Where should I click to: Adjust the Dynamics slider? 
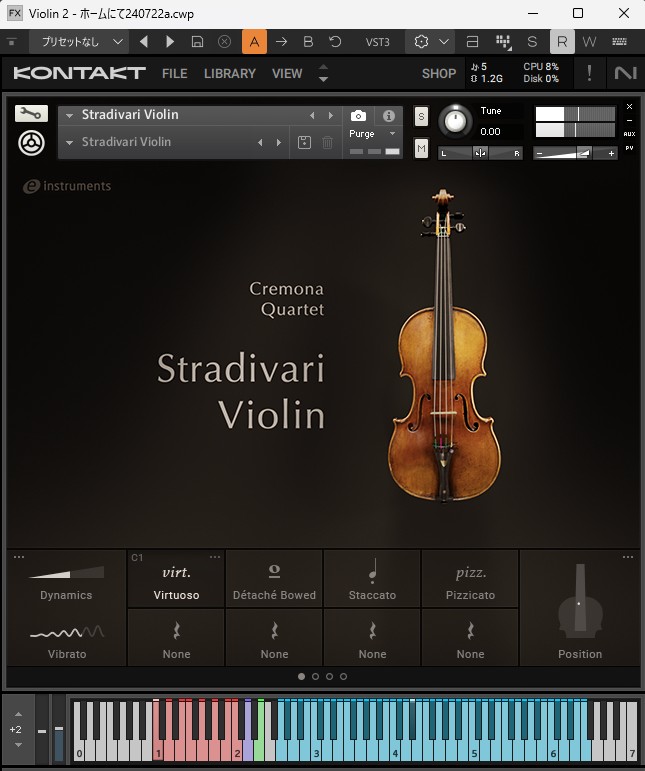[66, 573]
